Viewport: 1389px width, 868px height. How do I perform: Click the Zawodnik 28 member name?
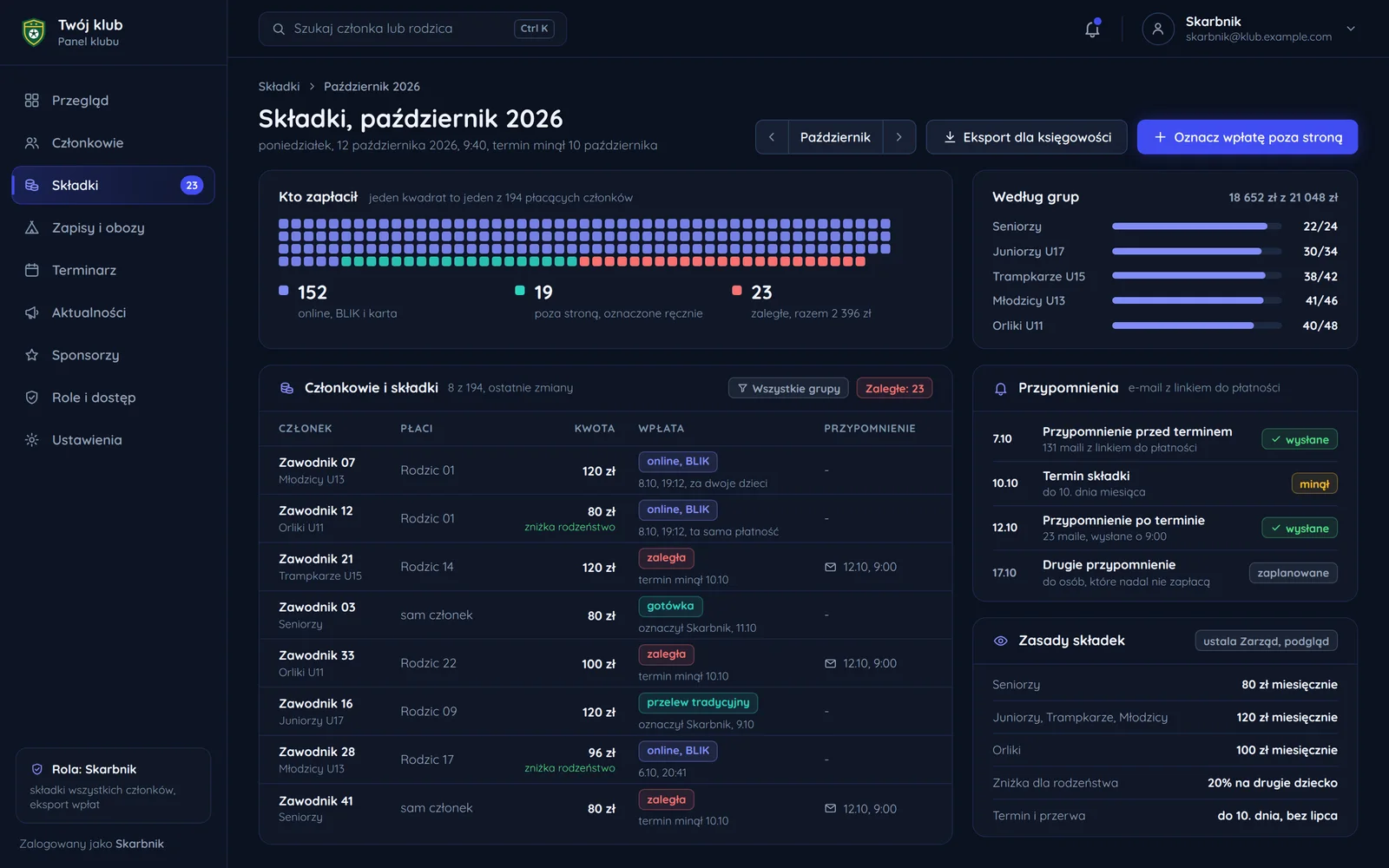(317, 752)
